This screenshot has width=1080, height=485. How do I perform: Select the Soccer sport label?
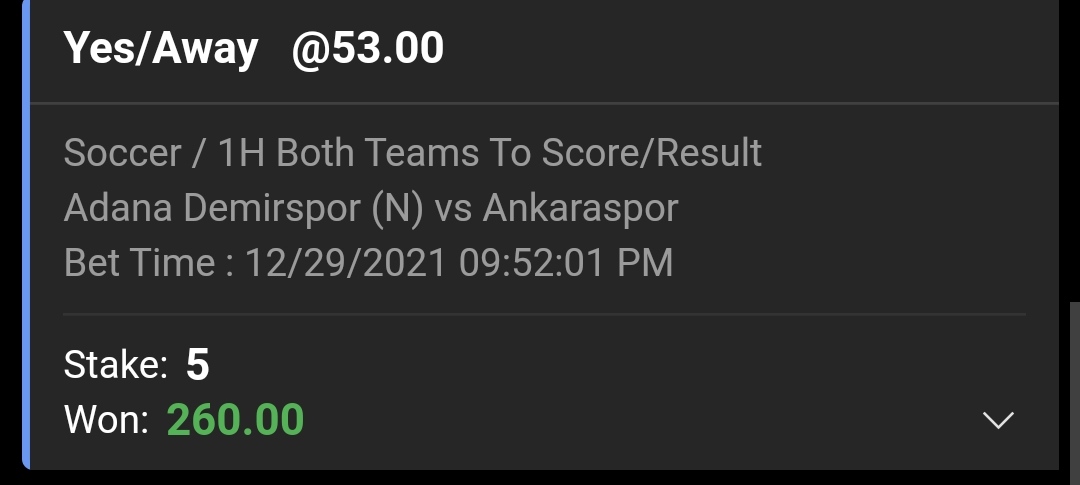click(x=122, y=152)
